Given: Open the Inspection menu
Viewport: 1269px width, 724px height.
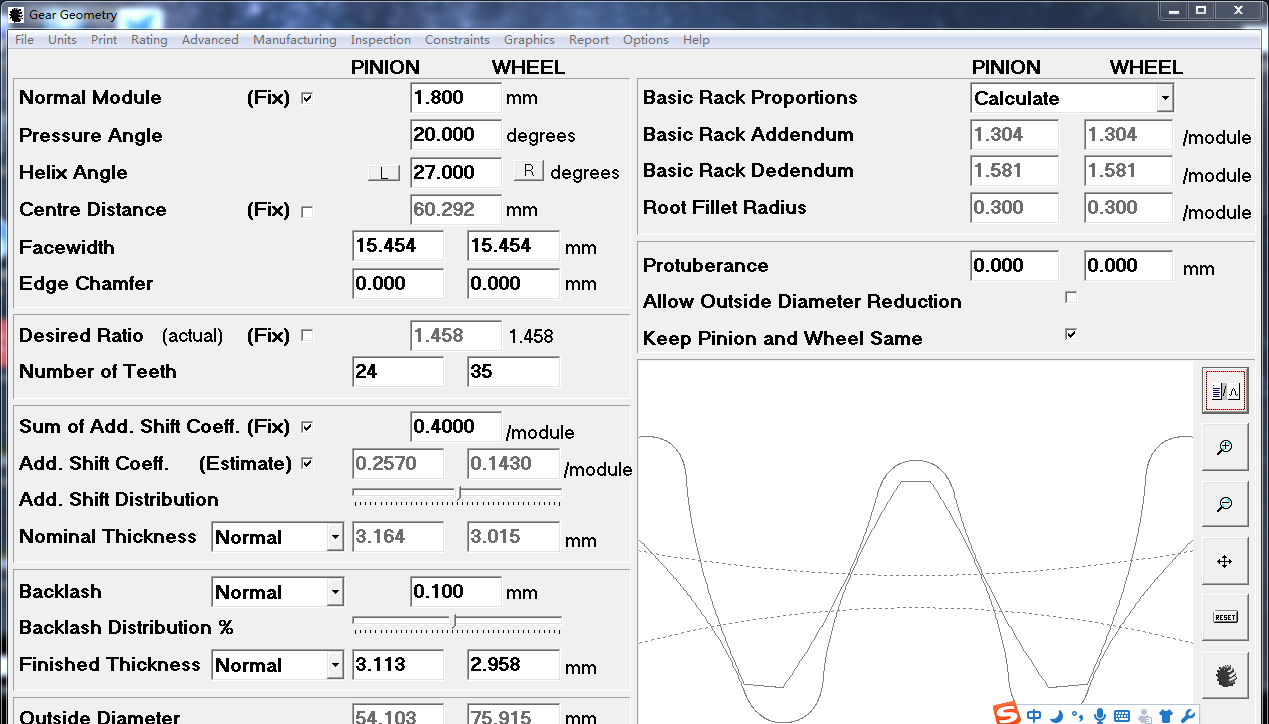Looking at the screenshot, I should click(x=380, y=40).
